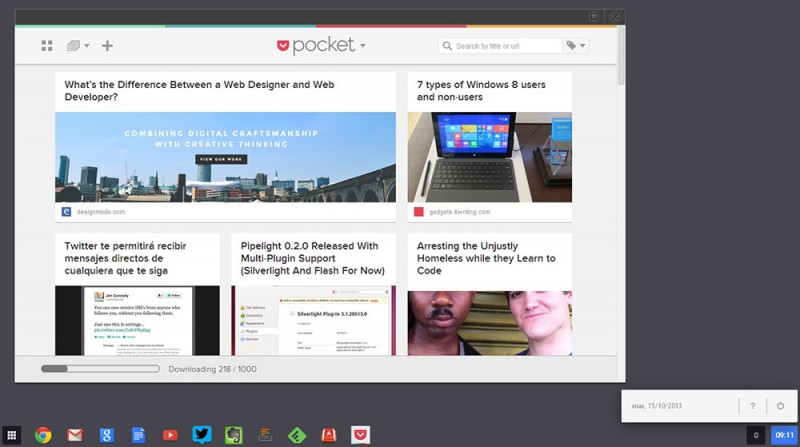The height and width of the screenshot is (447, 800).
Task: Open Pocket from the shelf
Action: click(361, 435)
